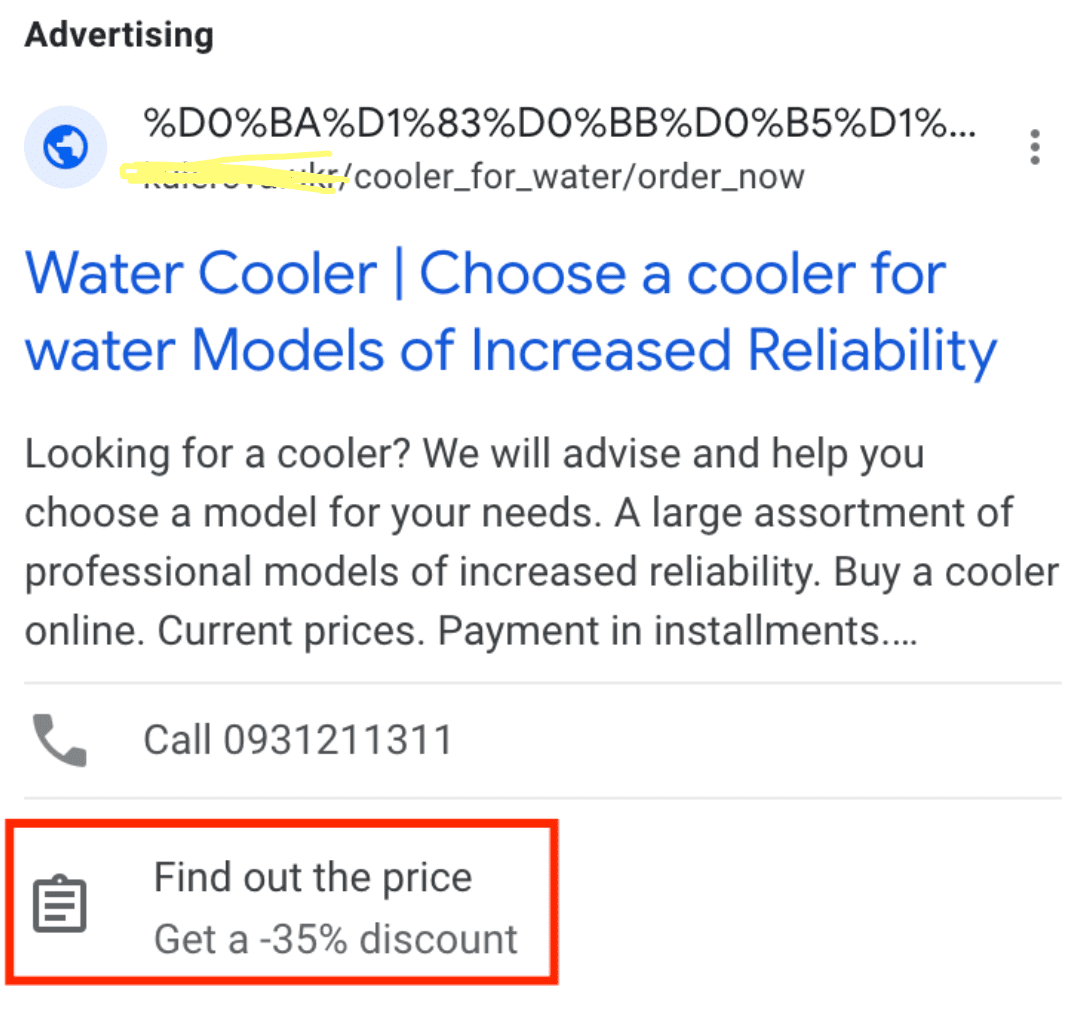The width and height of the screenshot is (1088, 1020).
Task: Tap Call 0931211311 to dial
Action: (x=297, y=738)
